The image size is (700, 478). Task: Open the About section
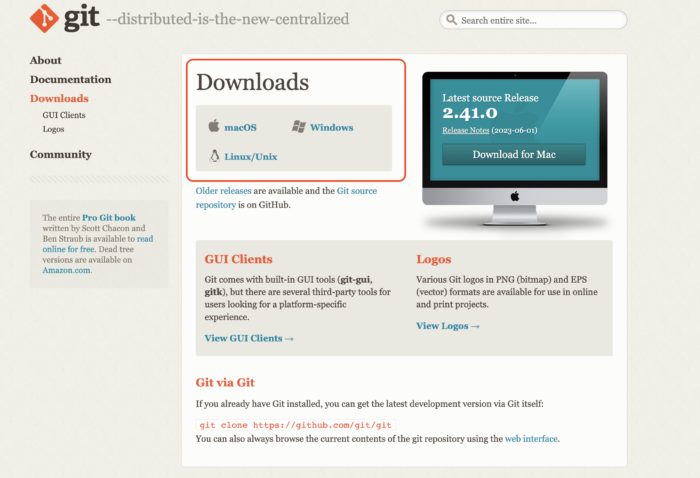tap(45, 60)
